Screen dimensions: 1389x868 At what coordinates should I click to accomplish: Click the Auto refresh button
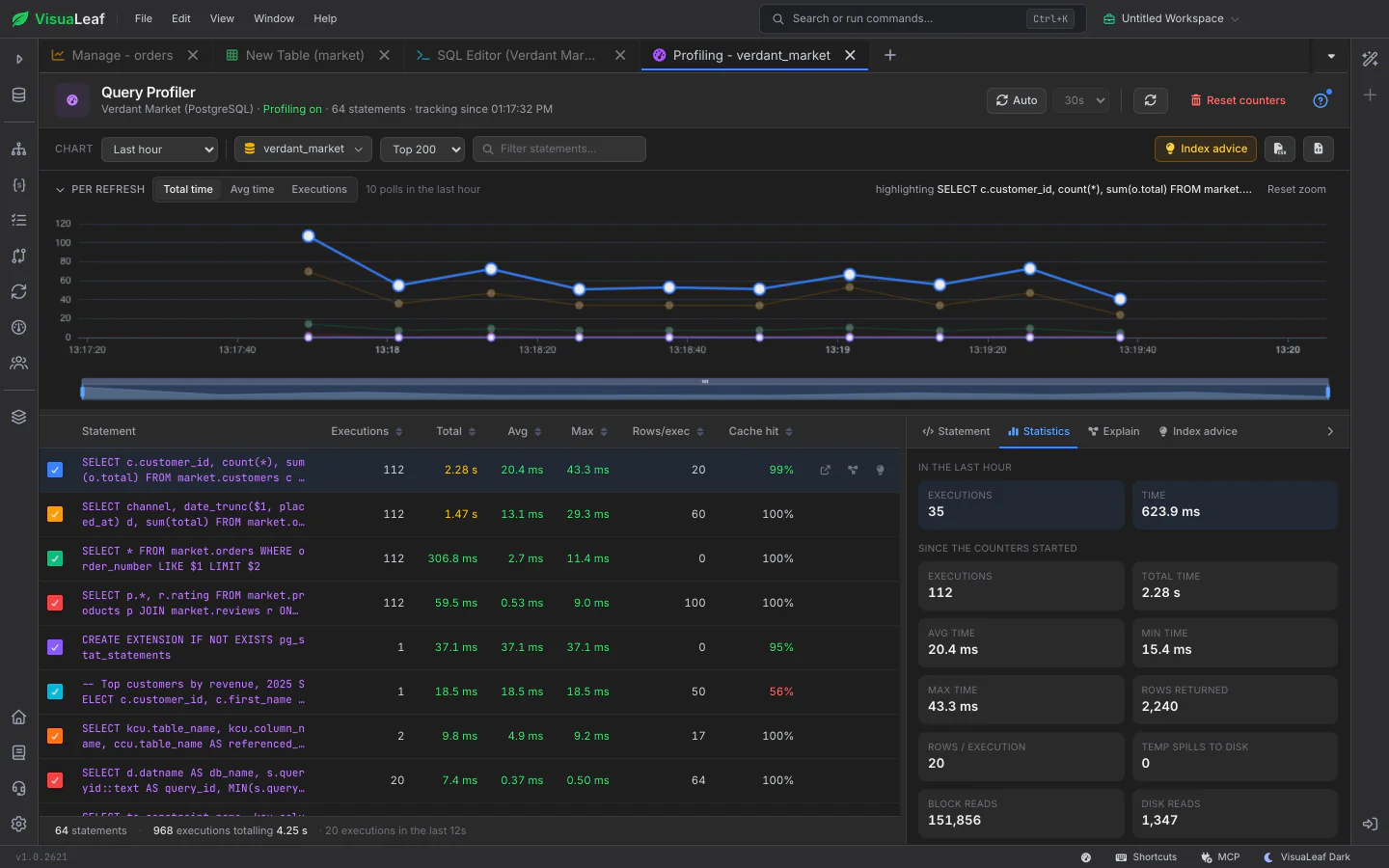(1017, 100)
